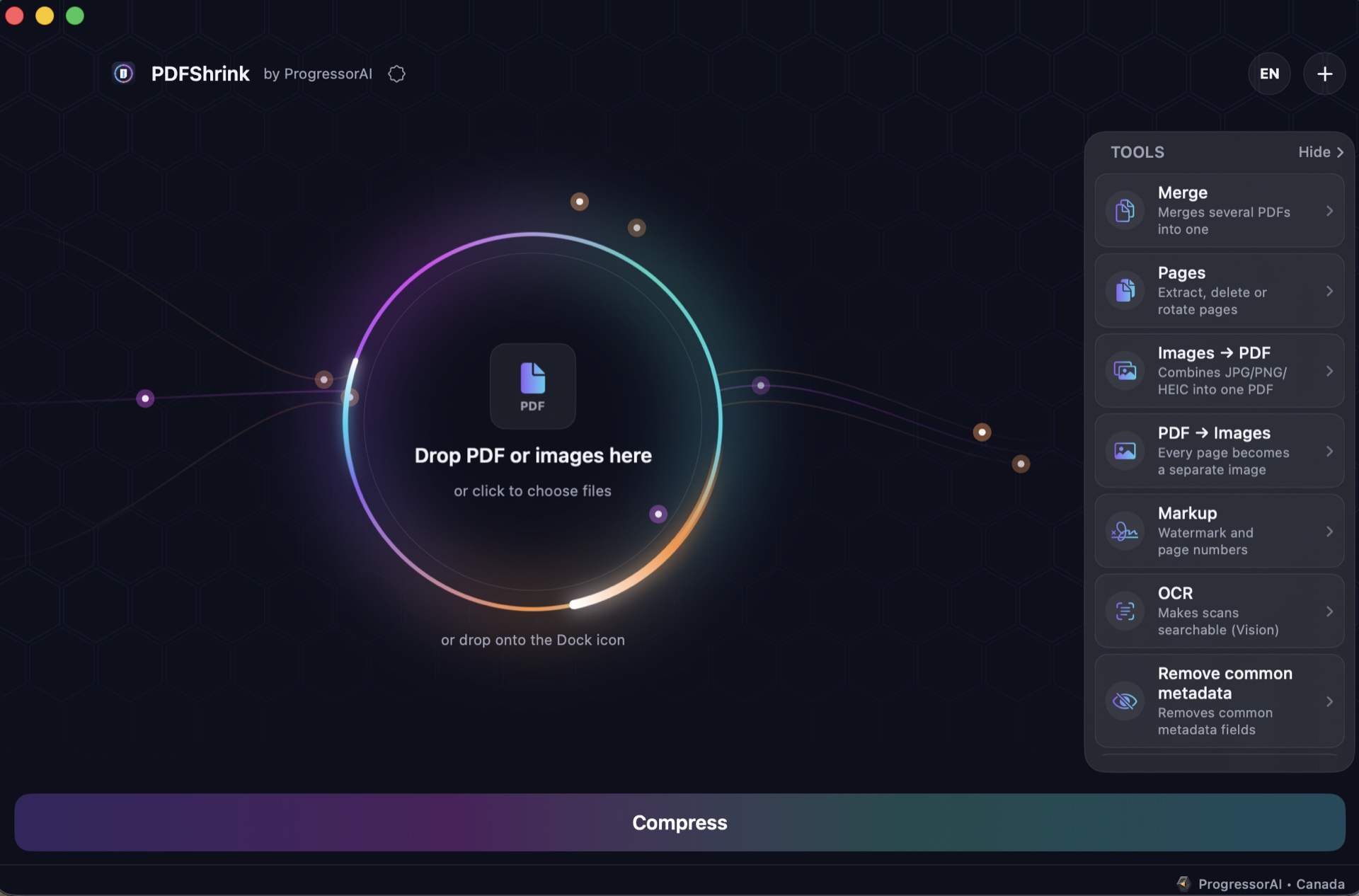Click the Merge tool icon

[x=1125, y=210]
